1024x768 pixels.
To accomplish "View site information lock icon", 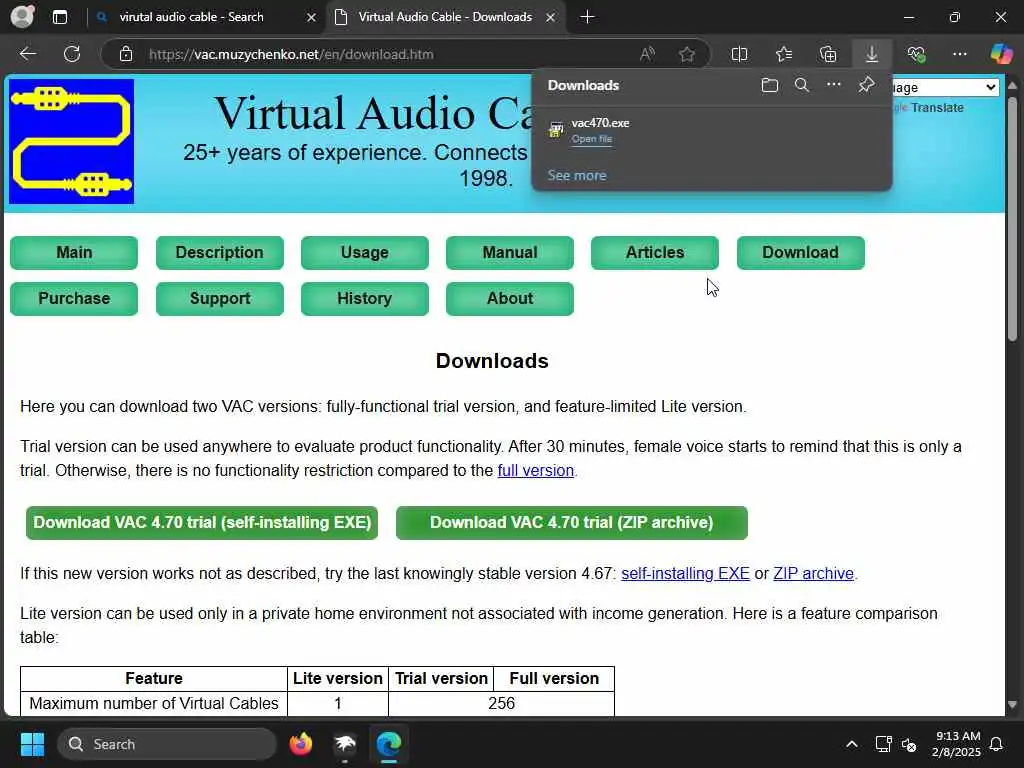I will tap(125, 54).
